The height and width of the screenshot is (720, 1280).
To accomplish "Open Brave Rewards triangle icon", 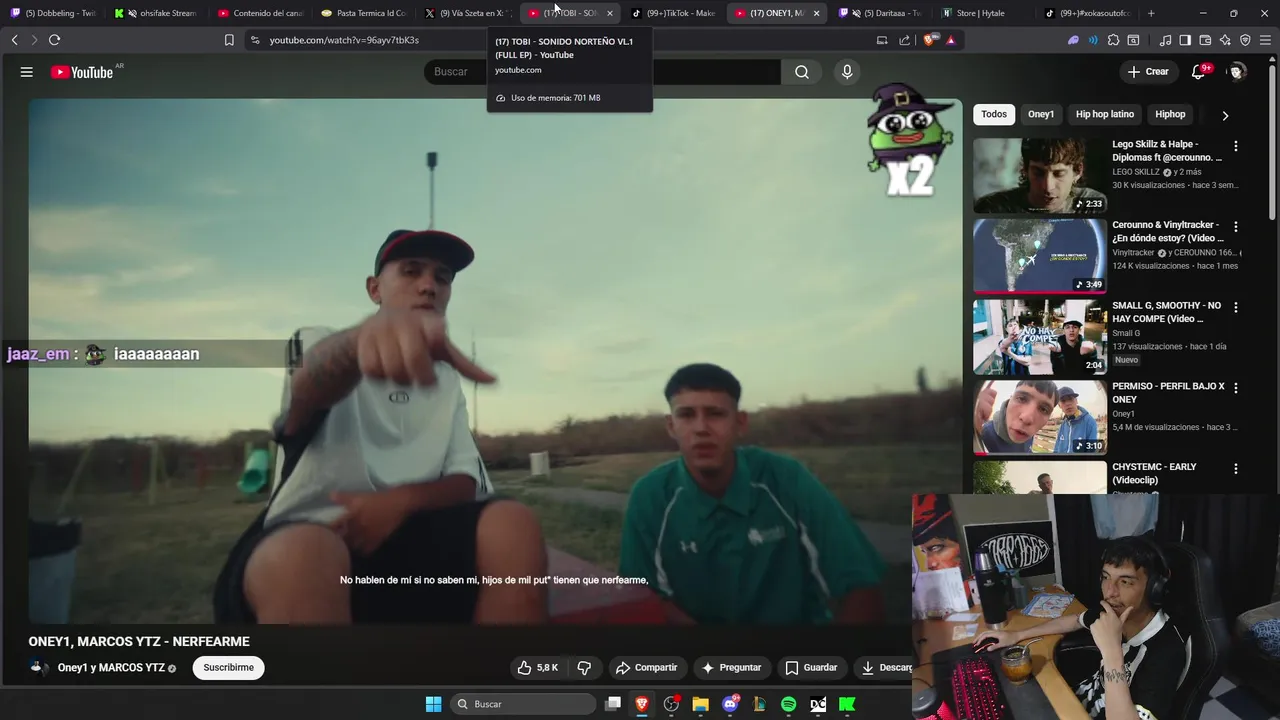I will click(950, 40).
